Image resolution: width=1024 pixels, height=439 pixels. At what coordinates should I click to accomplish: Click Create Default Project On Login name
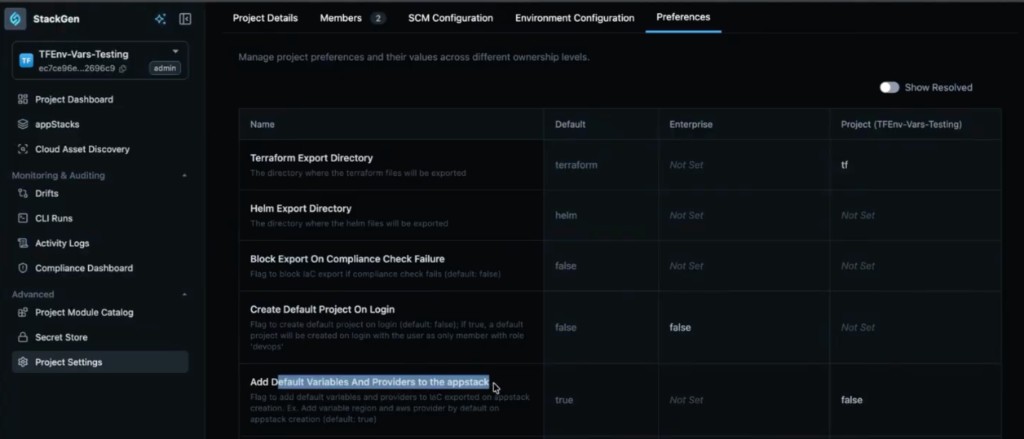coord(323,309)
